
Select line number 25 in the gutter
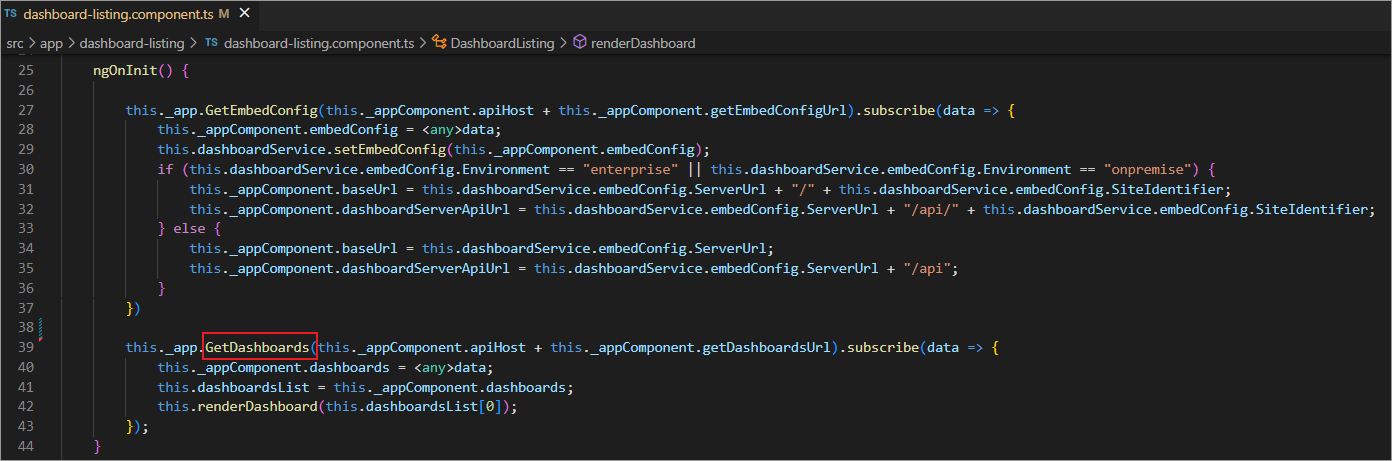click(26, 71)
